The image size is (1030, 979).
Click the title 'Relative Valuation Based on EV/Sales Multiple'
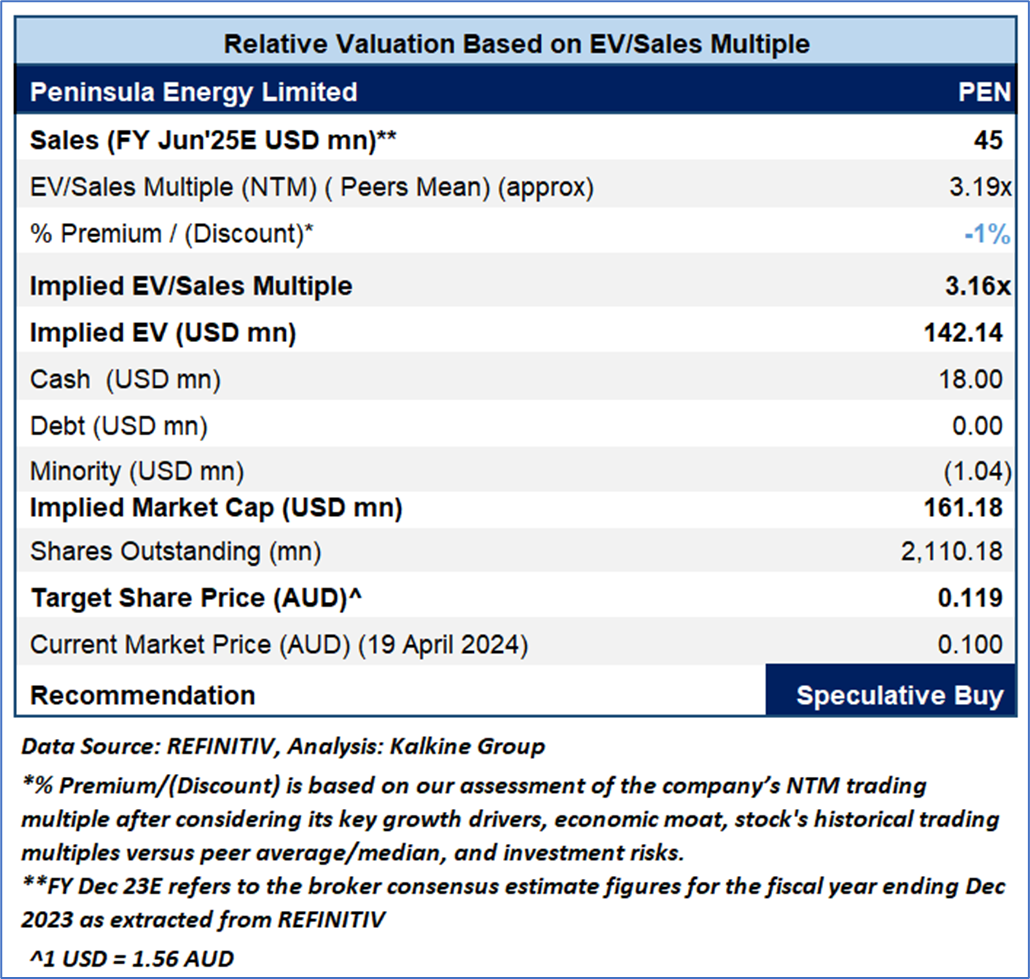coord(516,44)
